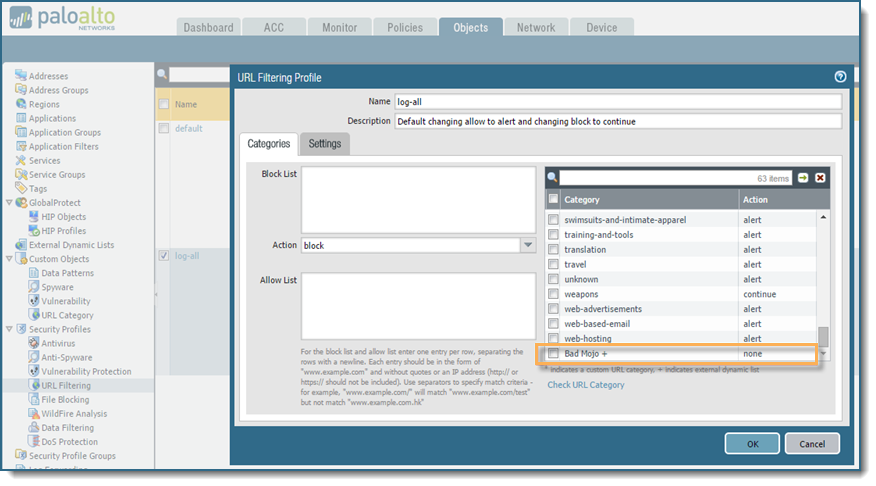
Task: Click OK to save the profile
Action: 753,444
